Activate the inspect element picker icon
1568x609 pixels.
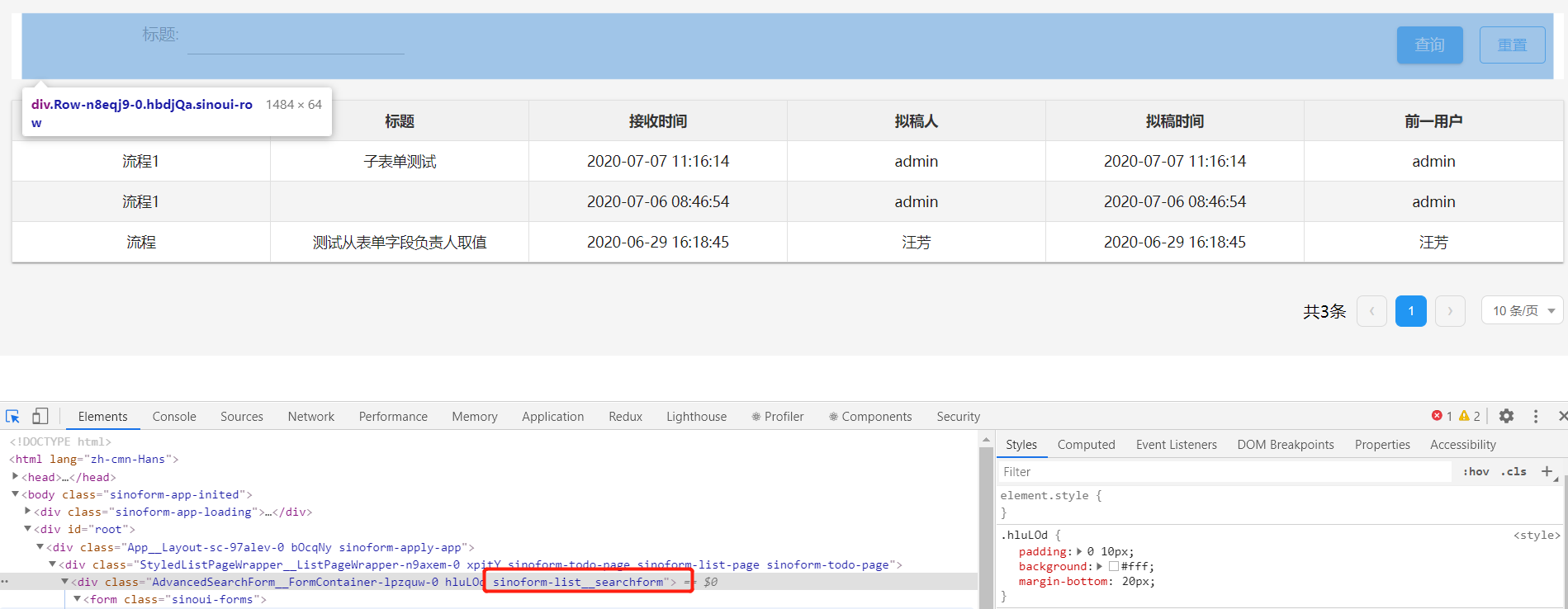12,417
